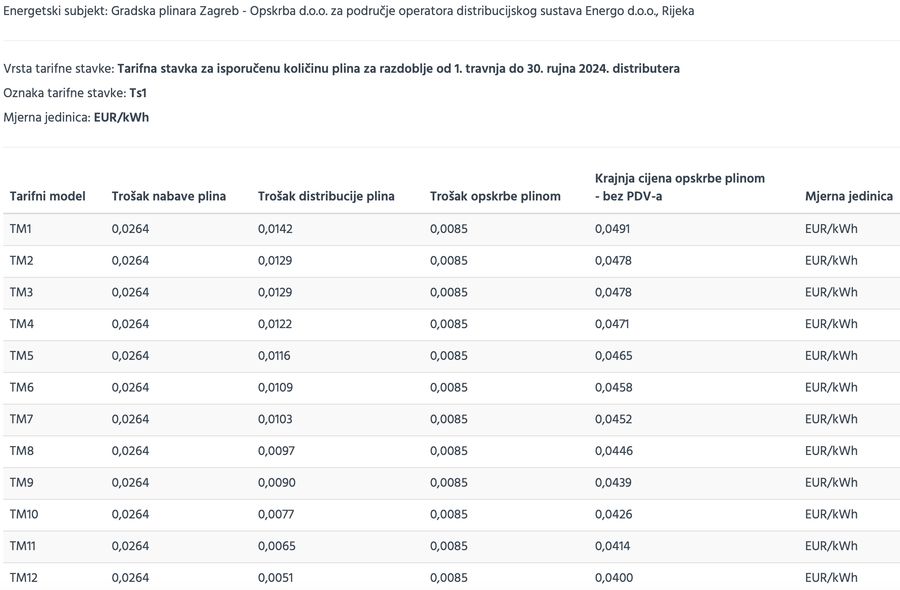Select the "Trošak distribucije plina" column header
The height and width of the screenshot is (590, 900).
pos(326,196)
